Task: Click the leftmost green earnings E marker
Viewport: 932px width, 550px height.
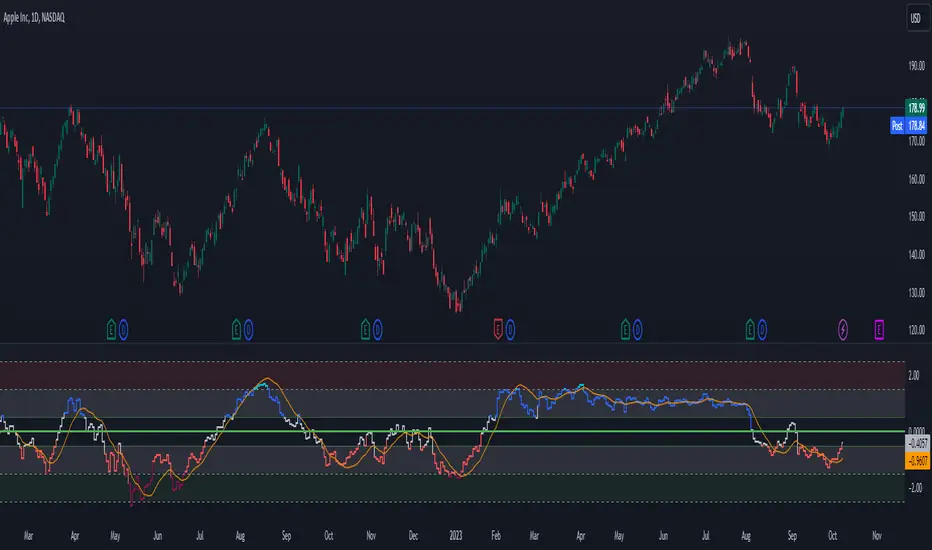Action: pos(111,327)
